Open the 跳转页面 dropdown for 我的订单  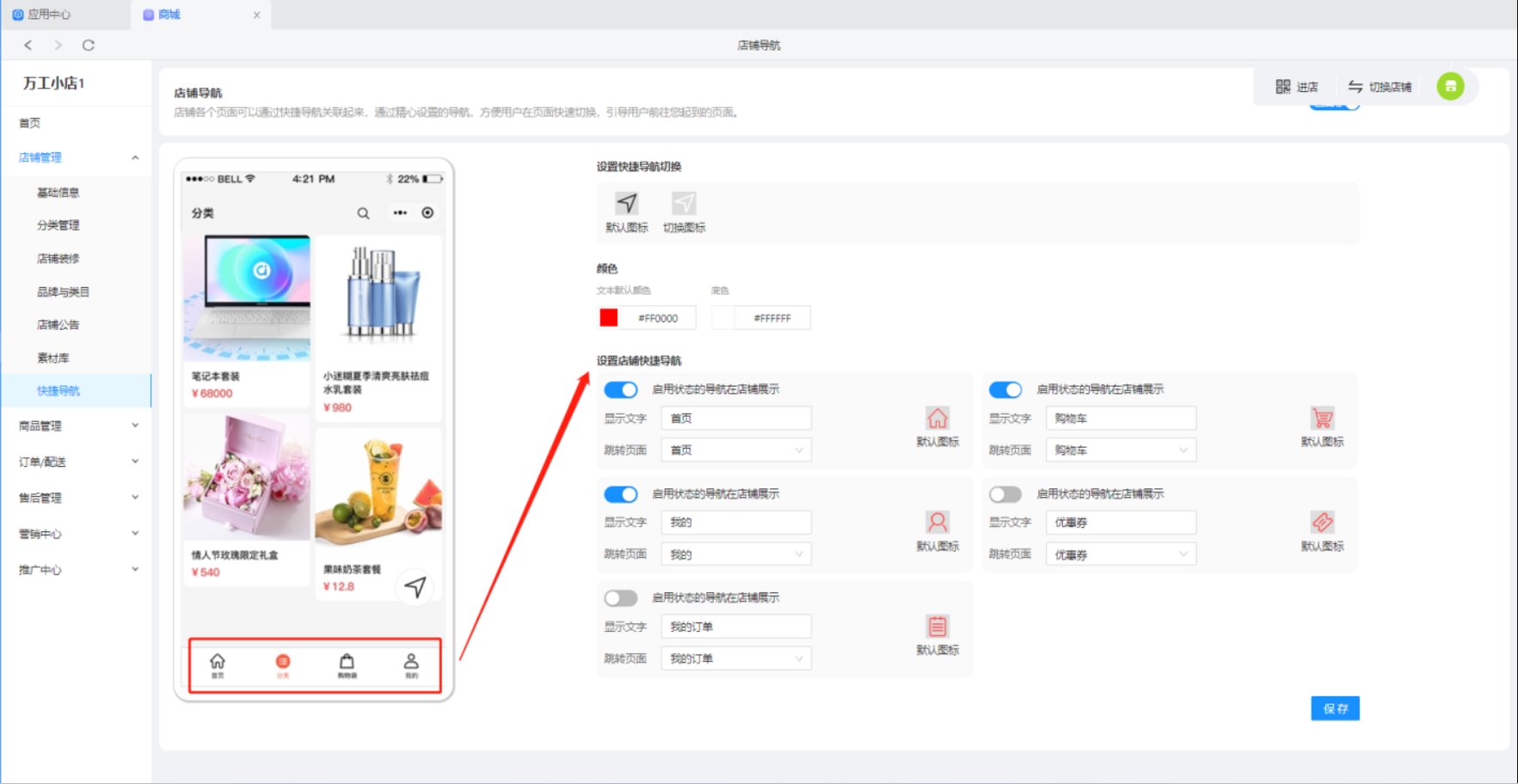point(735,658)
